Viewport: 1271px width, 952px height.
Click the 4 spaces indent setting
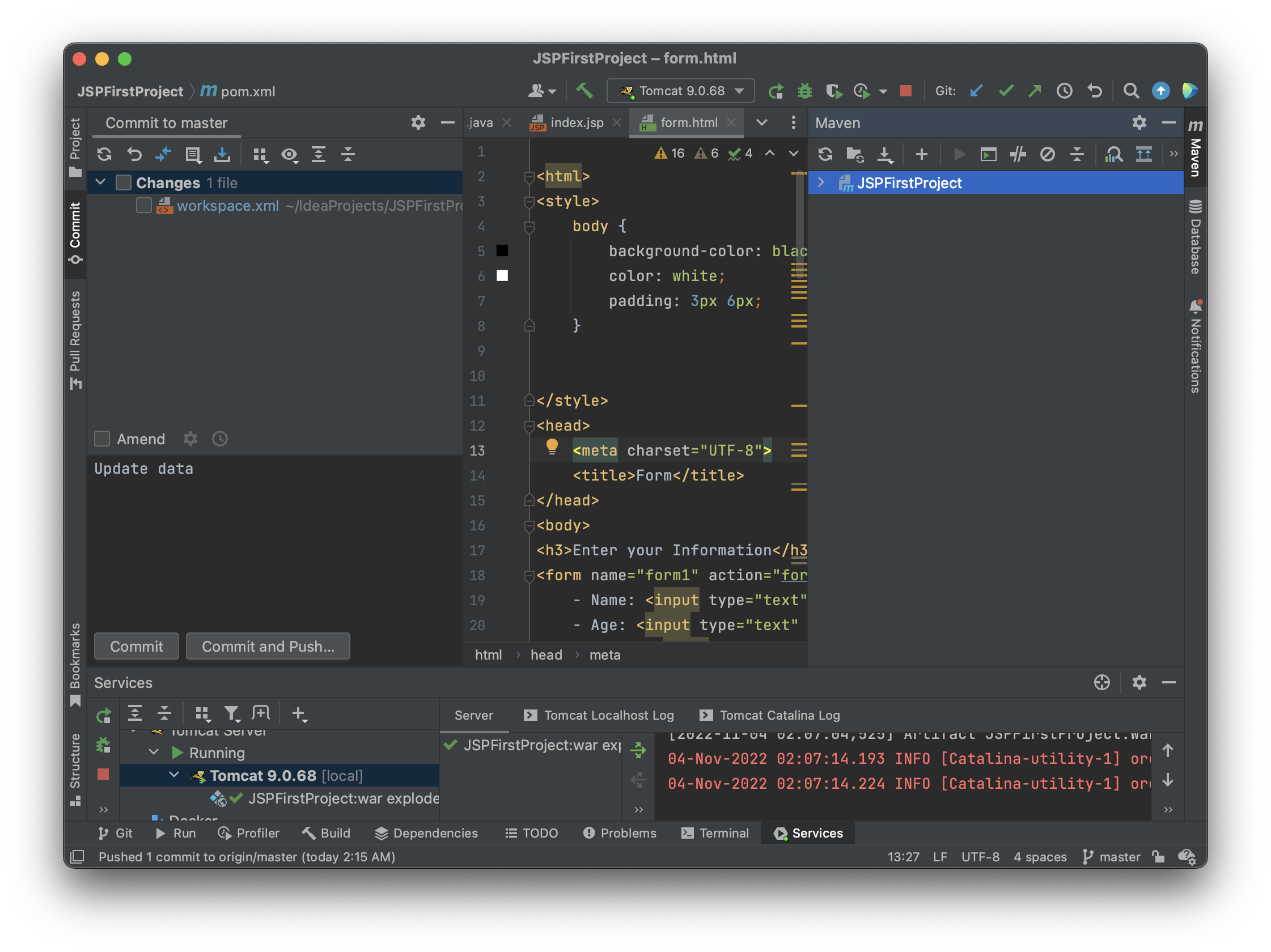1040,857
